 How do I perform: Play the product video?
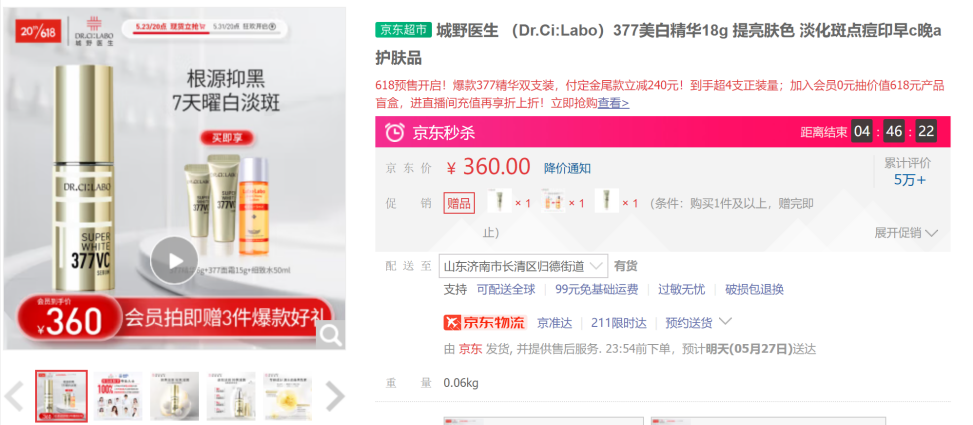coord(175,261)
